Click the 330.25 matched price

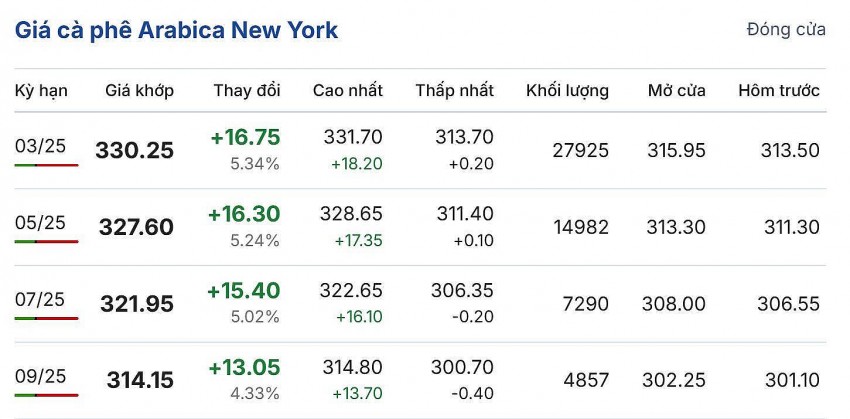pos(134,151)
